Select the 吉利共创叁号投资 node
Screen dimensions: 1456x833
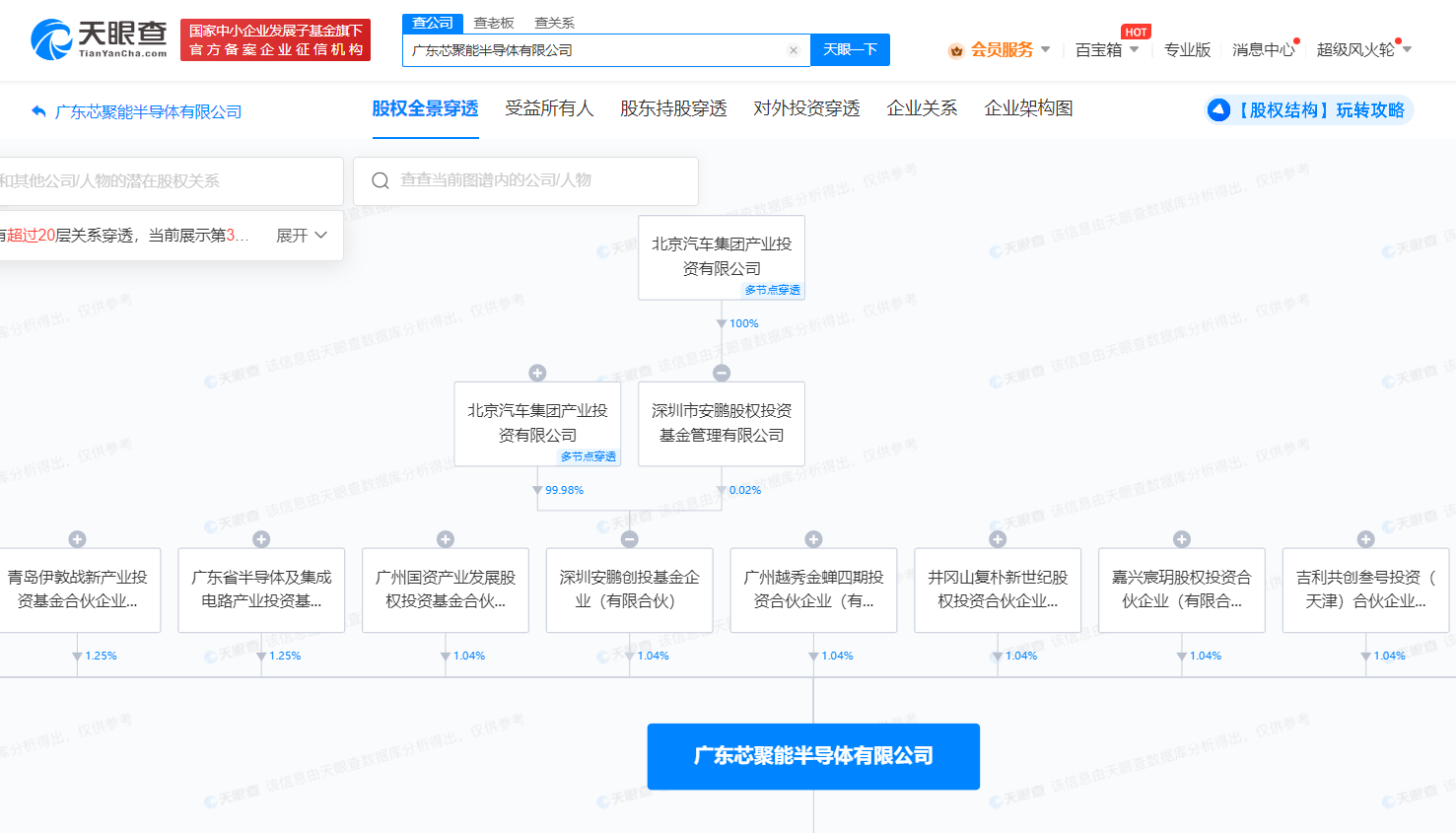[1365, 590]
